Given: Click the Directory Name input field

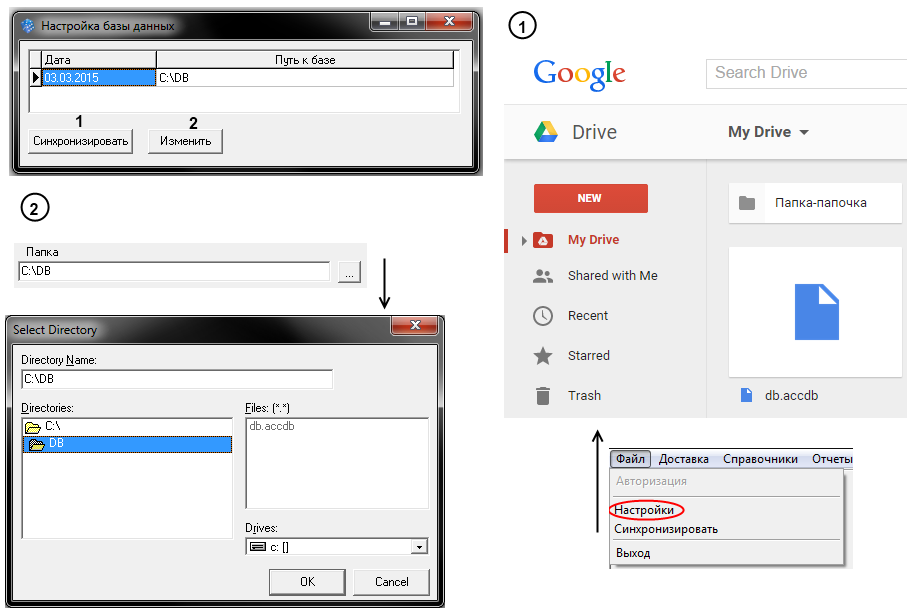Looking at the screenshot, I should (177, 379).
